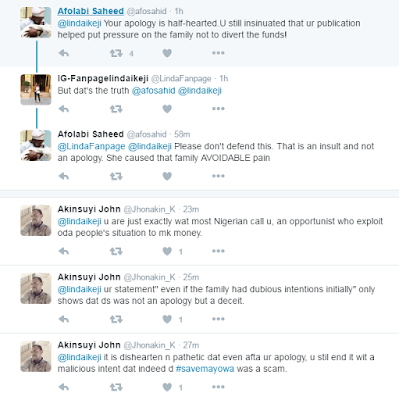This screenshot has height=400, width=399.
Task: Open the @LindaFanpage mention in 58m tweet
Action: (91, 146)
